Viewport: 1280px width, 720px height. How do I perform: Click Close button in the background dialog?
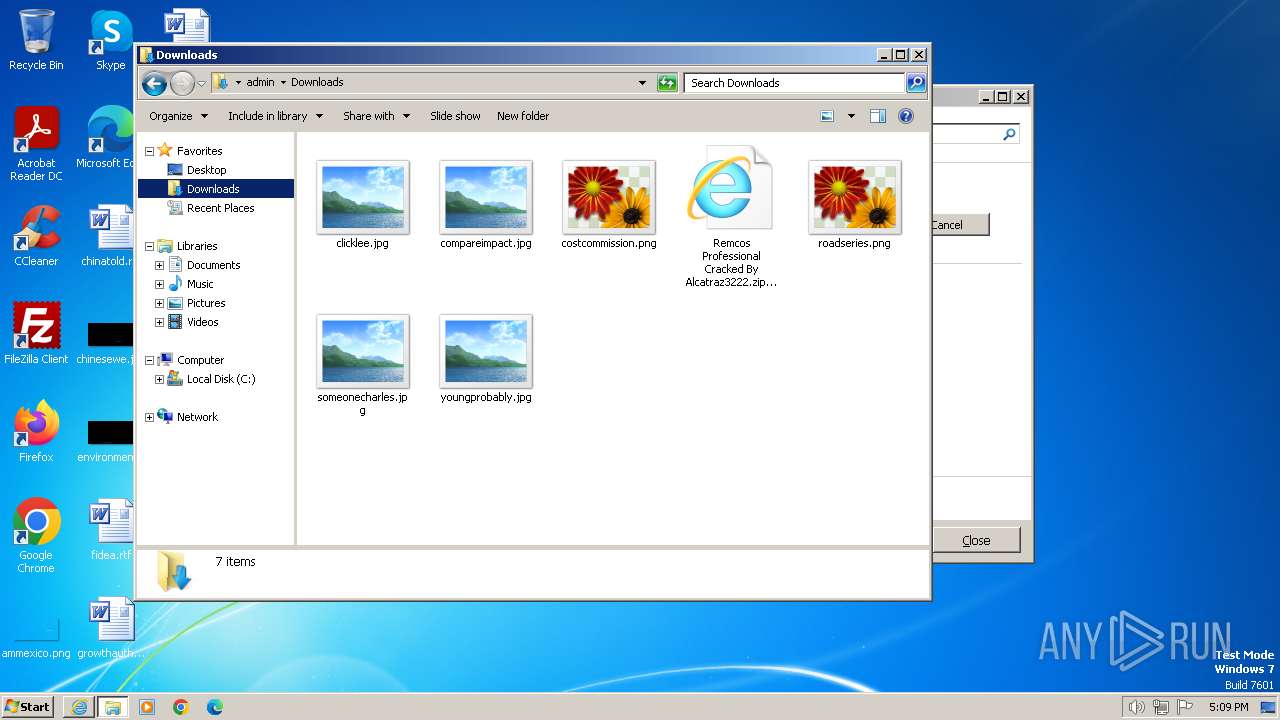[x=976, y=540]
